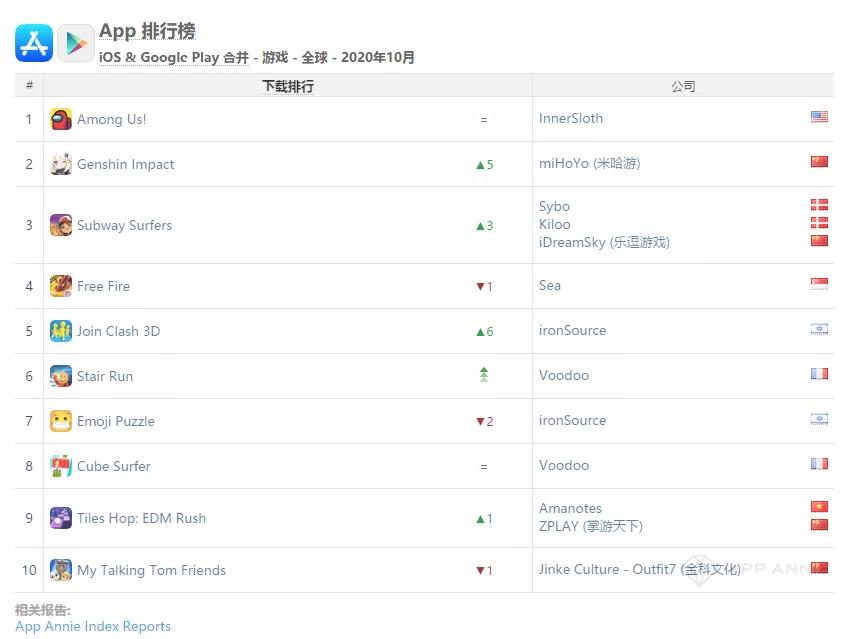The height and width of the screenshot is (639, 842).
Task: Select Voodoo in the Cube Surfer row
Action: coord(564,465)
